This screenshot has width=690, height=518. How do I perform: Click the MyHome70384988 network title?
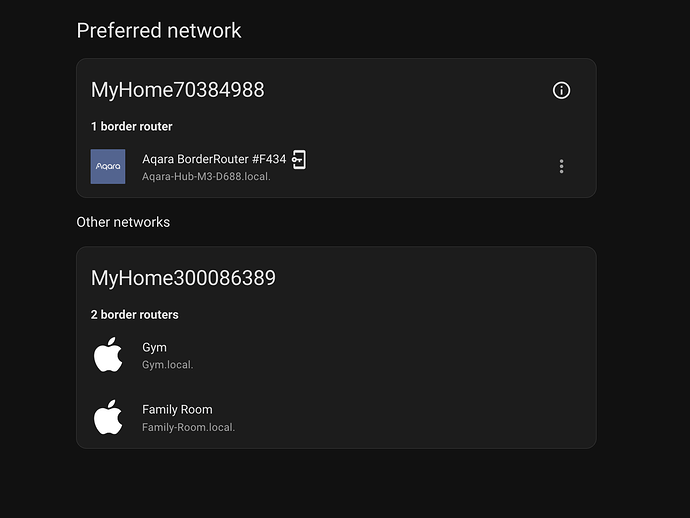tap(177, 90)
